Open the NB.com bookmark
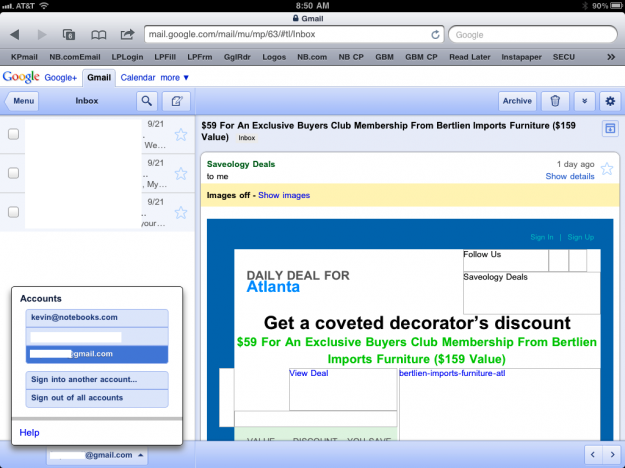 tap(312, 57)
